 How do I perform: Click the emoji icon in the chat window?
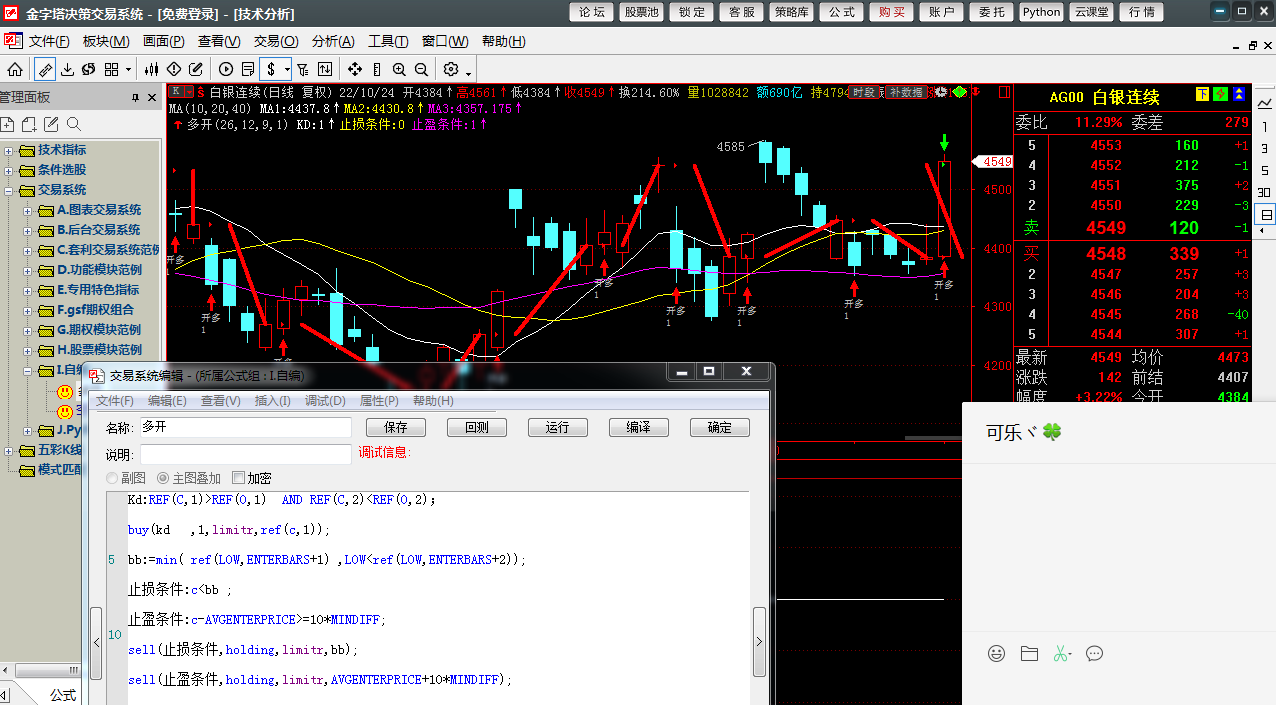(x=996, y=653)
